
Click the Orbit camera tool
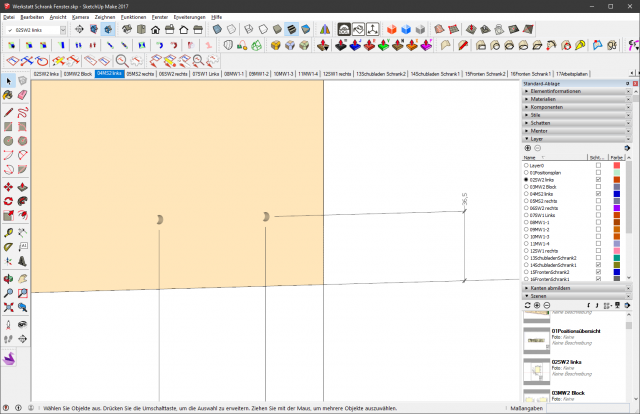8,278
